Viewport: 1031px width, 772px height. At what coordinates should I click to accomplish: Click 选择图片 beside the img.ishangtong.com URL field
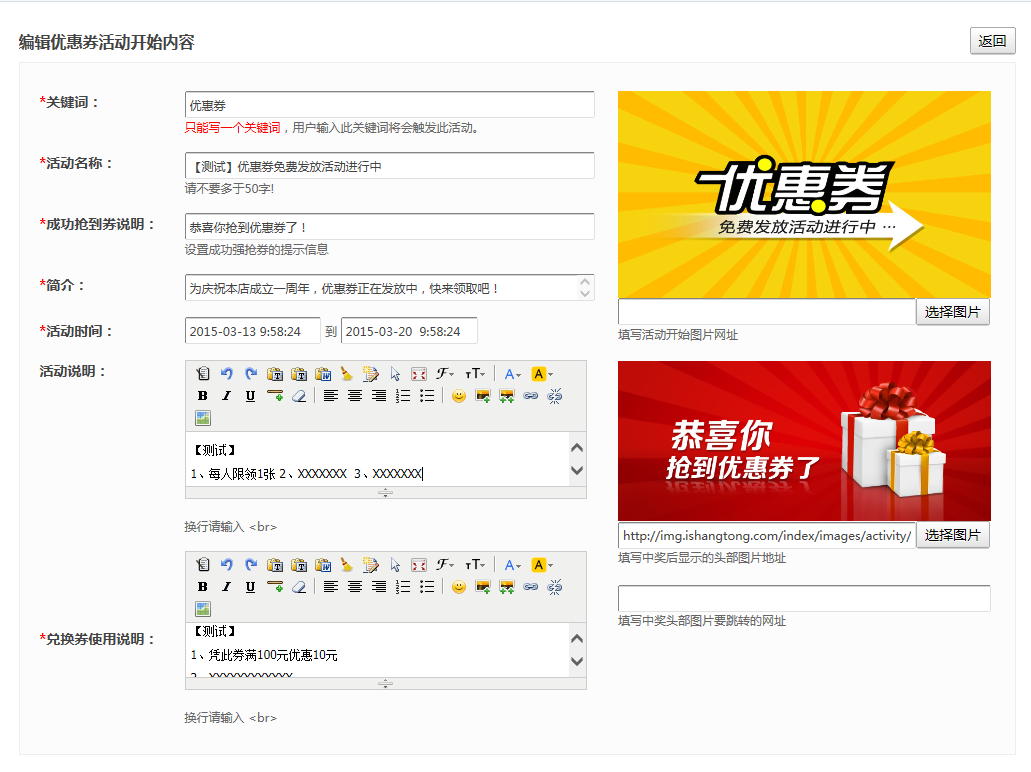(952, 535)
